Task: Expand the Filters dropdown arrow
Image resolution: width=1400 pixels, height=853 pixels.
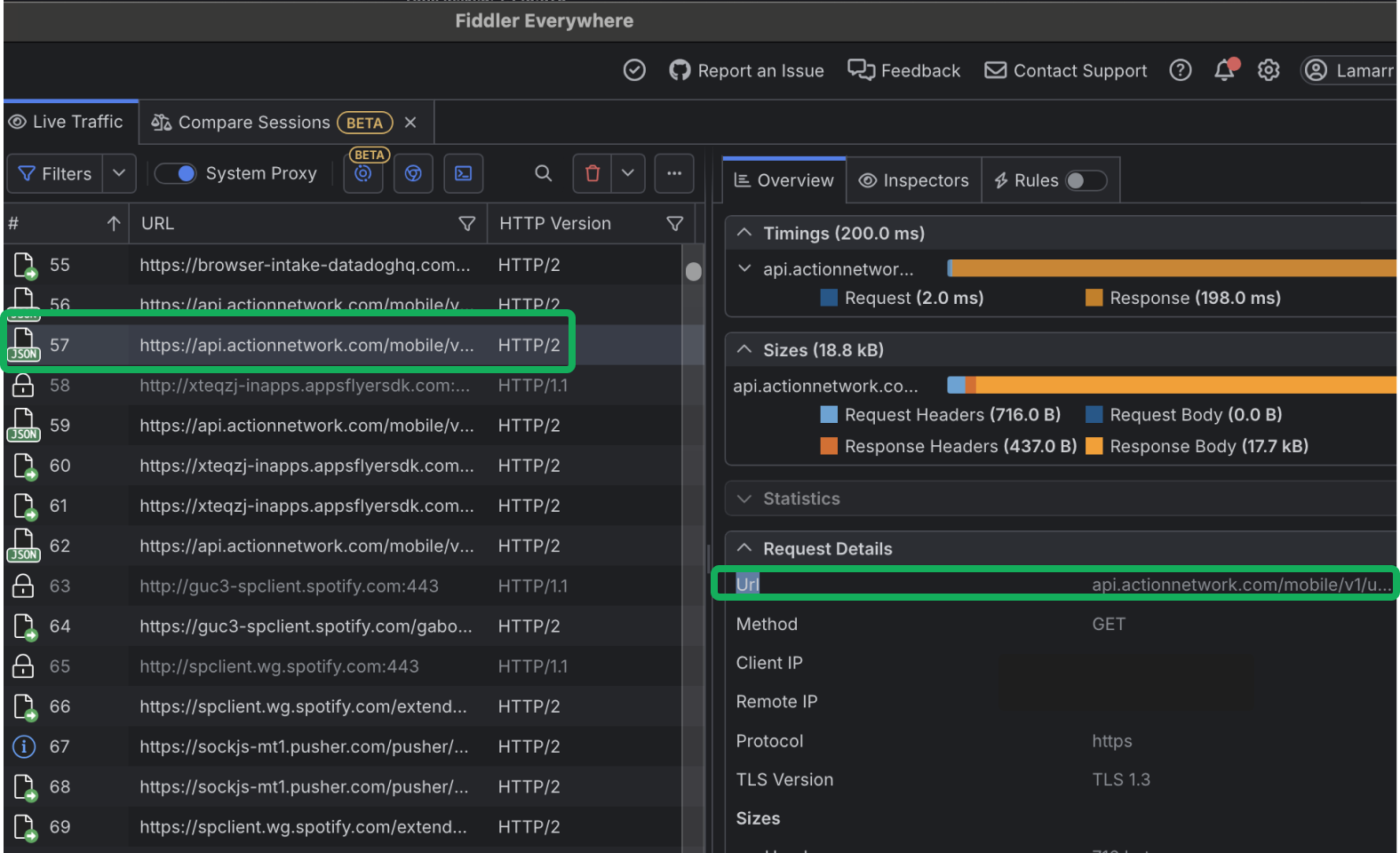Action: [119, 173]
